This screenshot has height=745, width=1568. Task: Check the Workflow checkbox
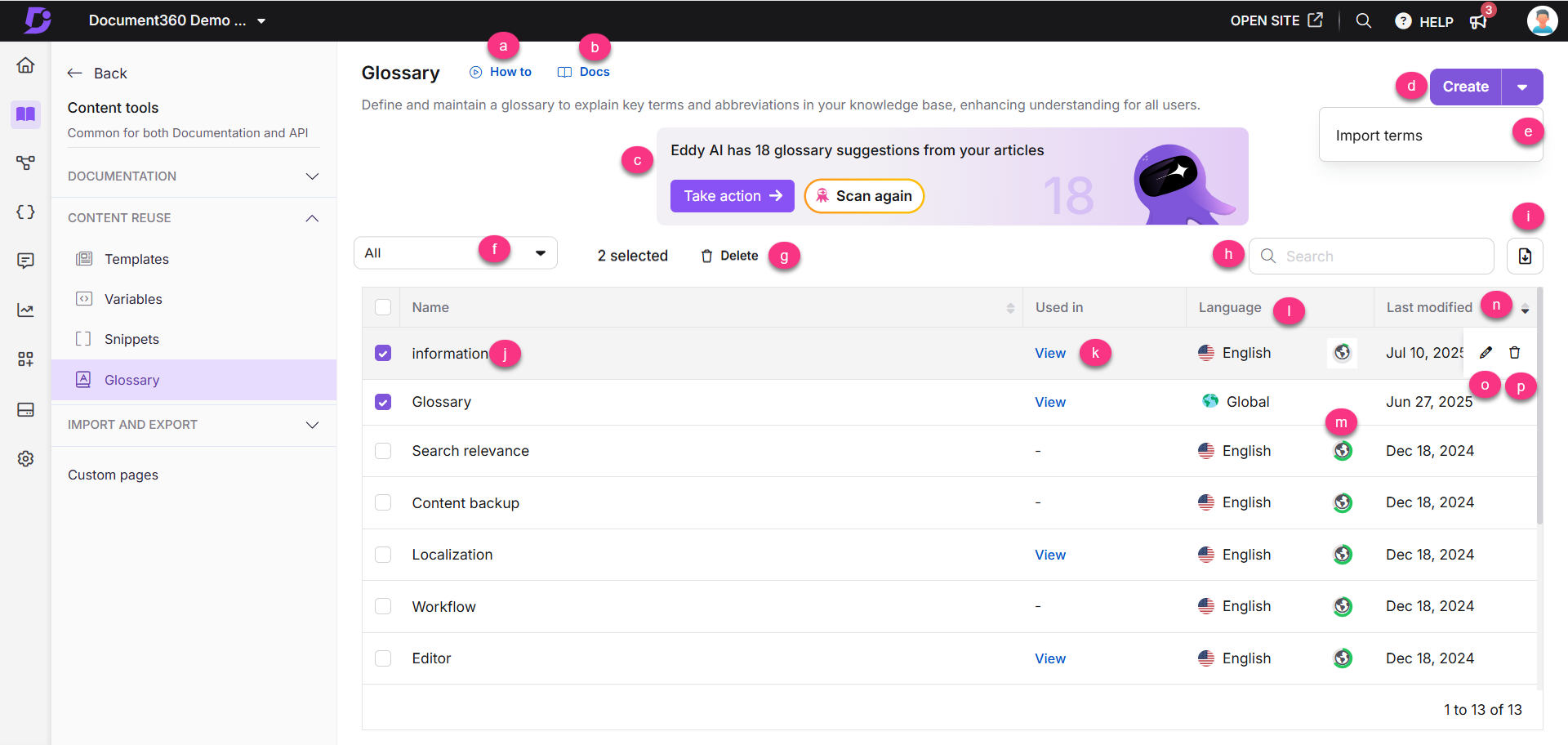pos(383,606)
